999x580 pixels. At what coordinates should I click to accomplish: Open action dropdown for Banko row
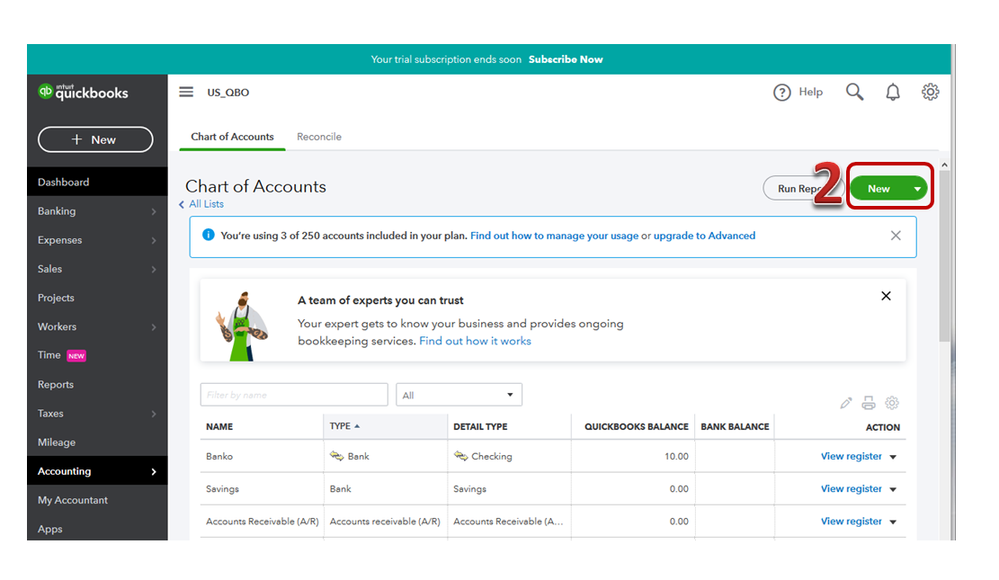click(893, 457)
